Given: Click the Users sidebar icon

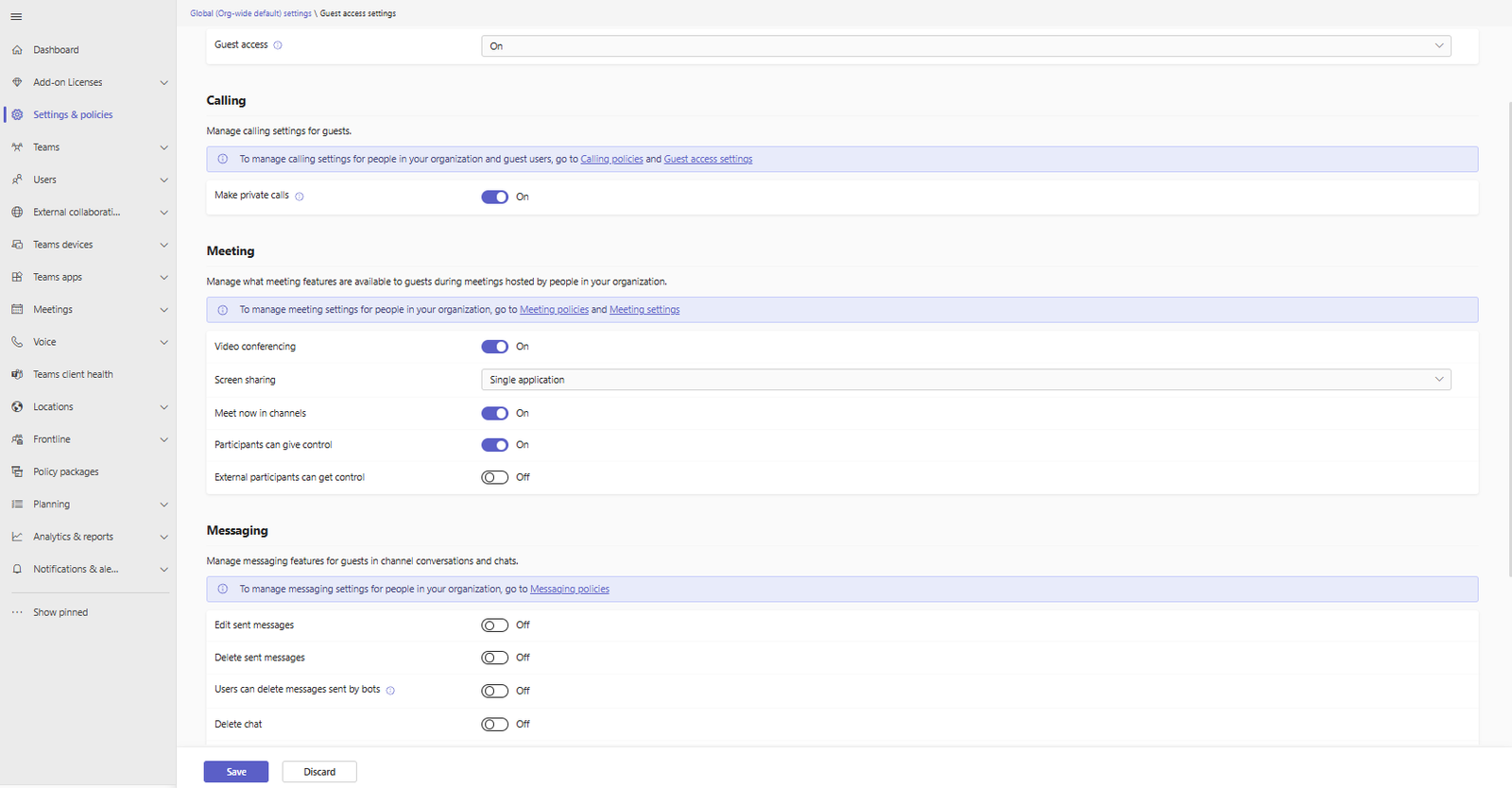Looking at the screenshot, I should tap(17, 180).
